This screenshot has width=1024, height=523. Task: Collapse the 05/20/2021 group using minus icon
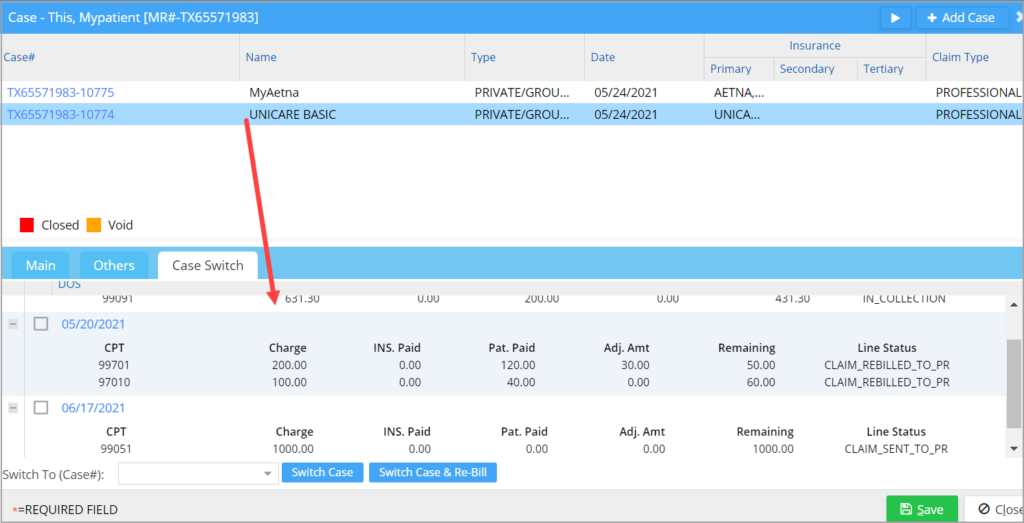point(13,324)
